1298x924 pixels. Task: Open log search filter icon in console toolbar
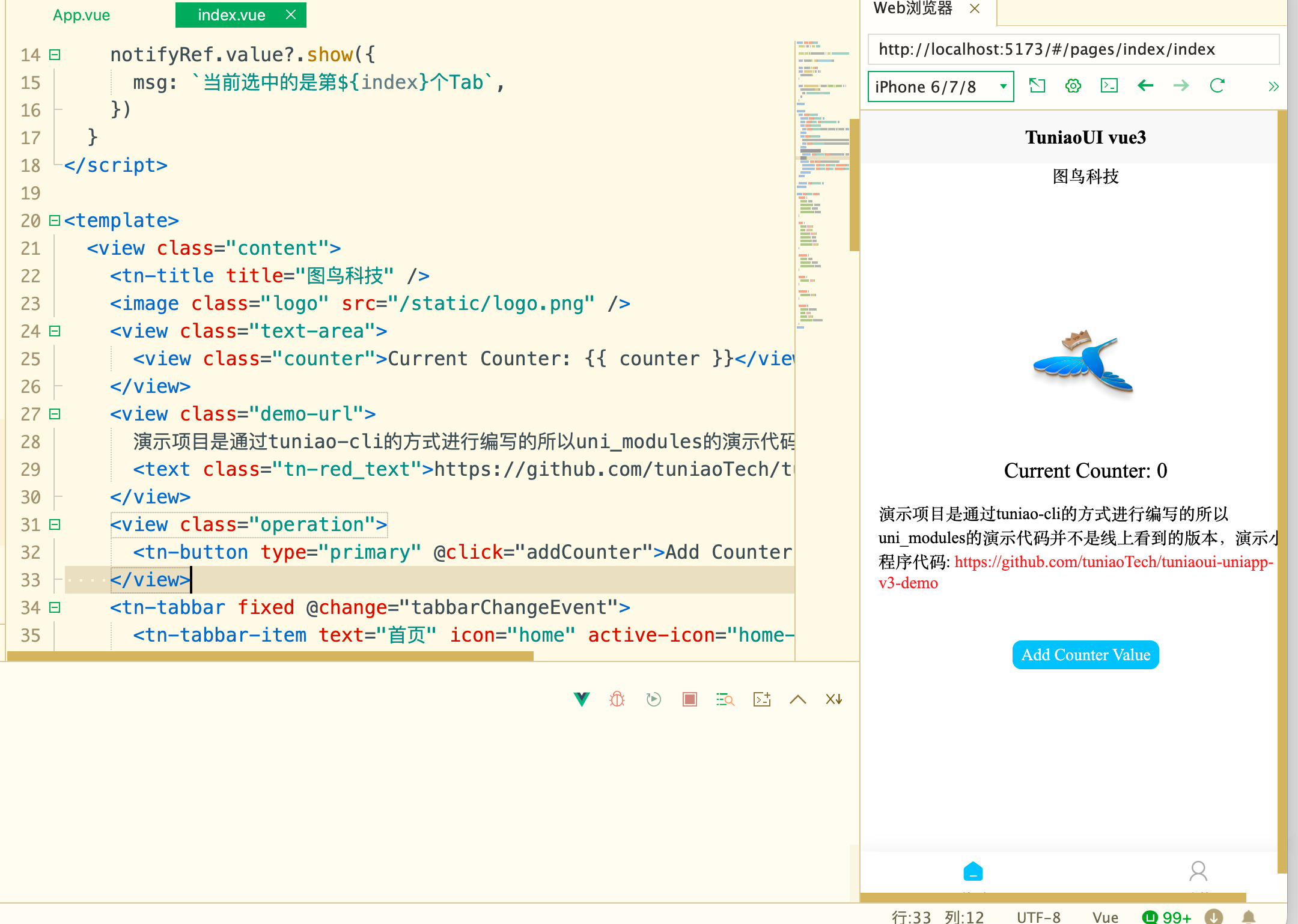[725, 699]
